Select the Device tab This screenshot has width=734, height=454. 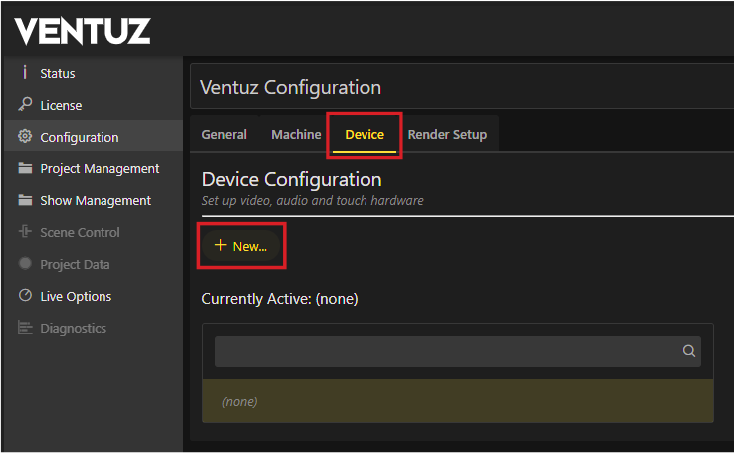pyautogui.click(x=364, y=135)
